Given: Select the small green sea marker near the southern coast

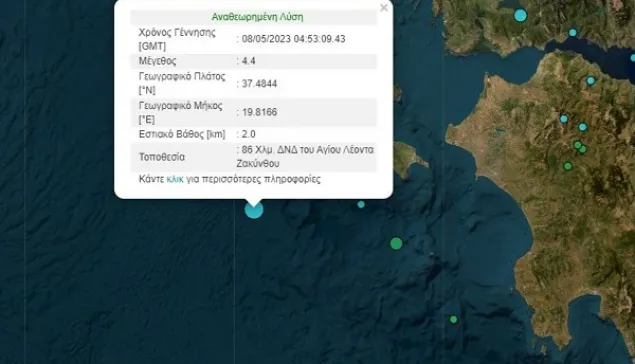Looking at the screenshot, I should (x=454, y=319).
